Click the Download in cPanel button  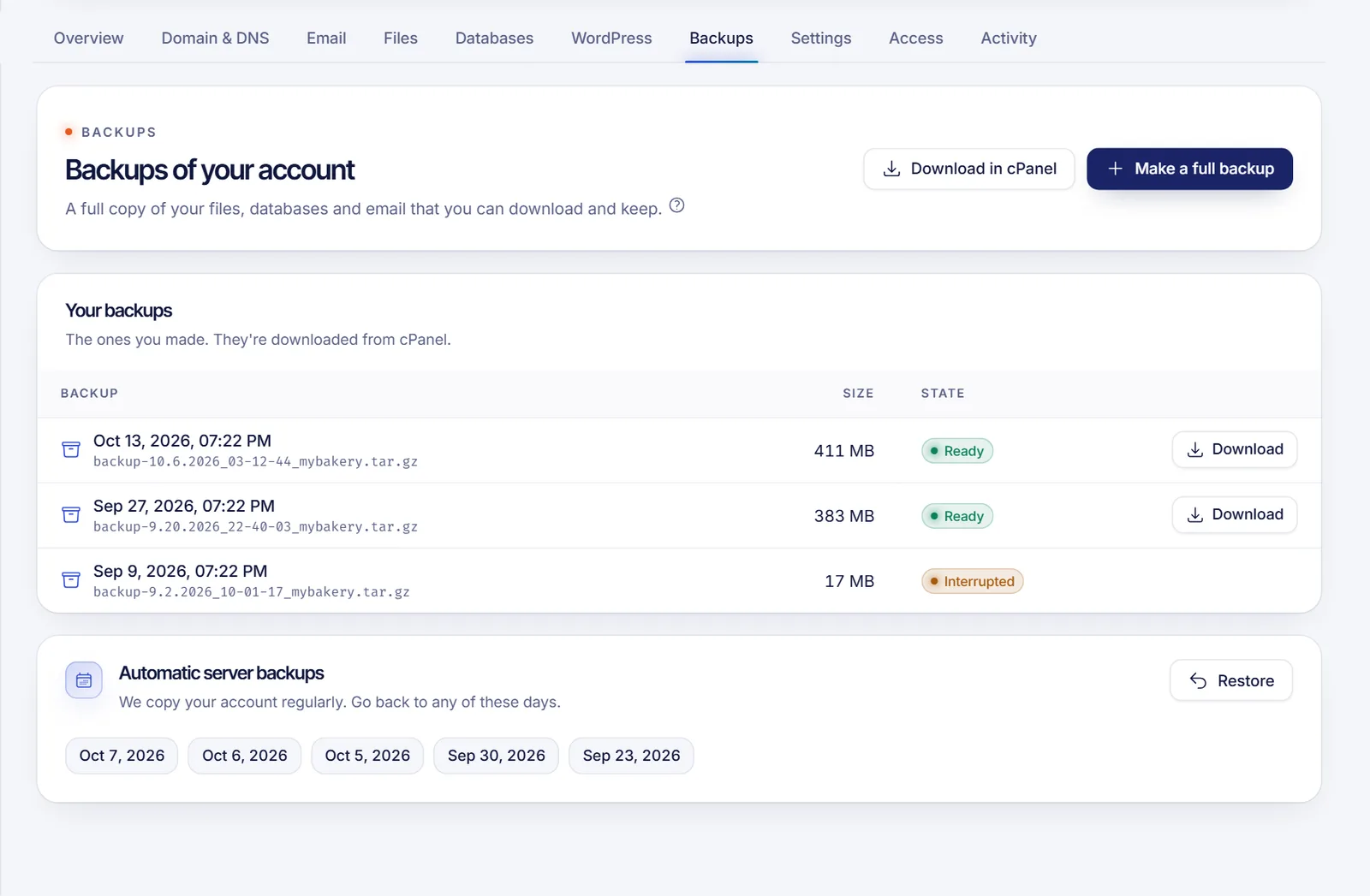(x=968, y=169)
